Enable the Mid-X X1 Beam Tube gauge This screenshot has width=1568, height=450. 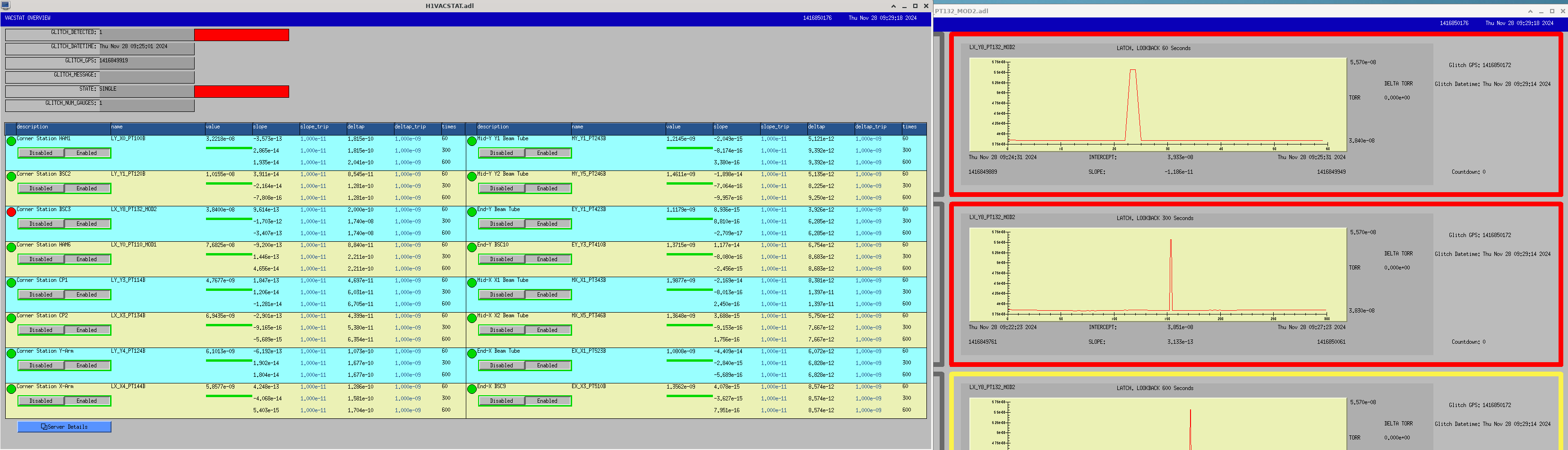547,294
